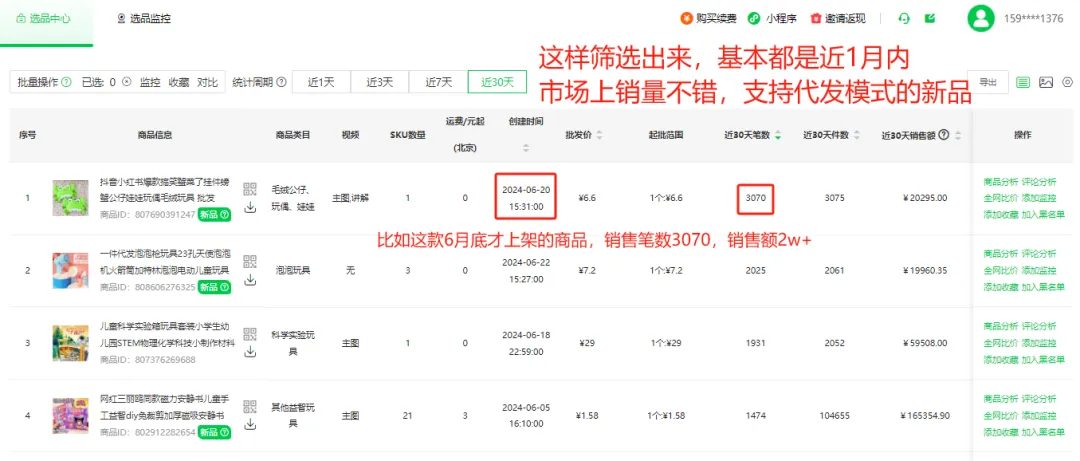Image resolution: width=1080 pixels, height=461 pixels.
Task: Click batch 收藏 button
Action: point(179,82)
